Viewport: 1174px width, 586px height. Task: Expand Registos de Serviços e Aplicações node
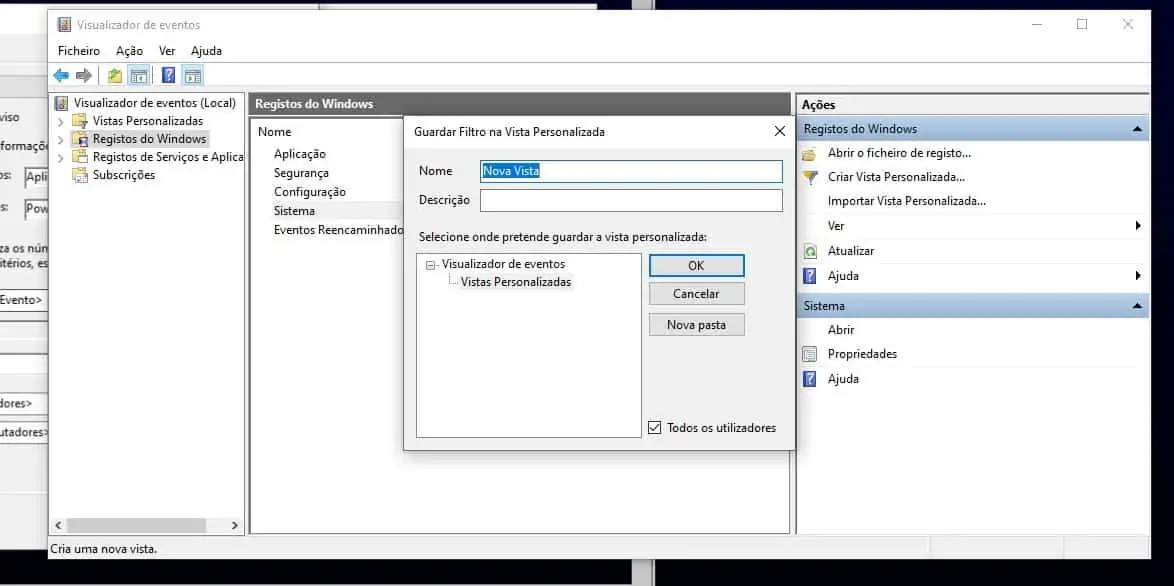[61, 157]
